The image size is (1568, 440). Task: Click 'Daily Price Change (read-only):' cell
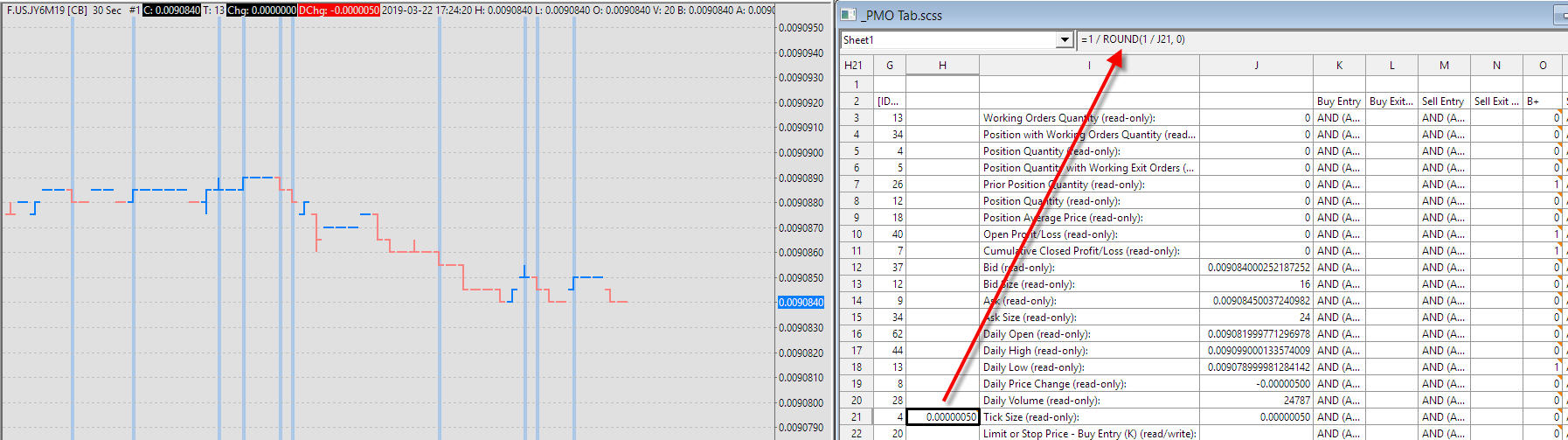click(x=1089, y=384)
